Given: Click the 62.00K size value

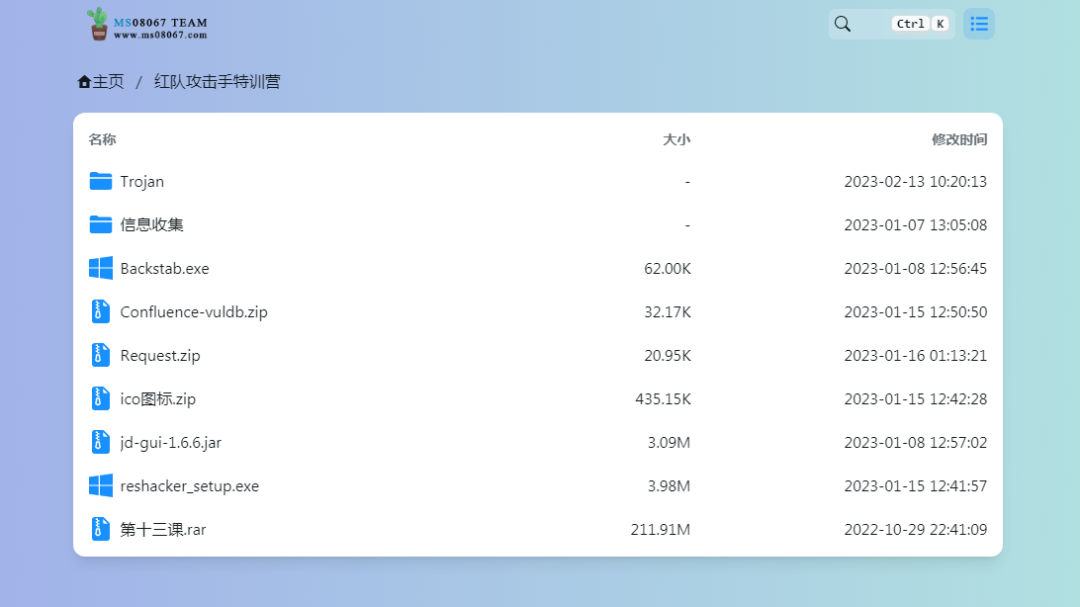Looking at the screenshot, I should pos(667,269).
